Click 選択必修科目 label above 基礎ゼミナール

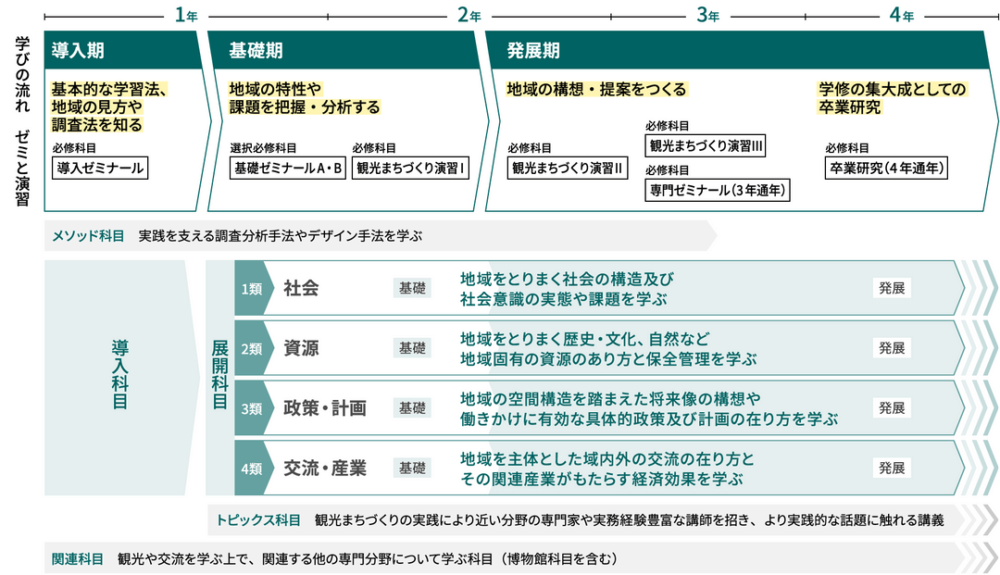(263, 148)
